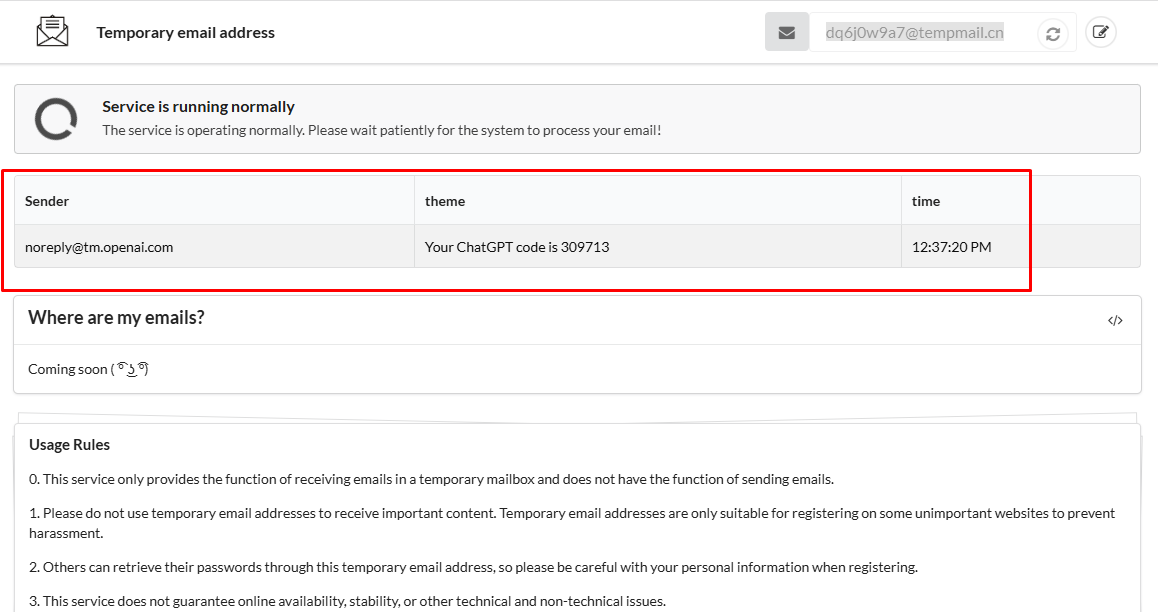The image size is (1158, 612).
Task: Click the loading spinner status icon
Action: pos(56,119)
